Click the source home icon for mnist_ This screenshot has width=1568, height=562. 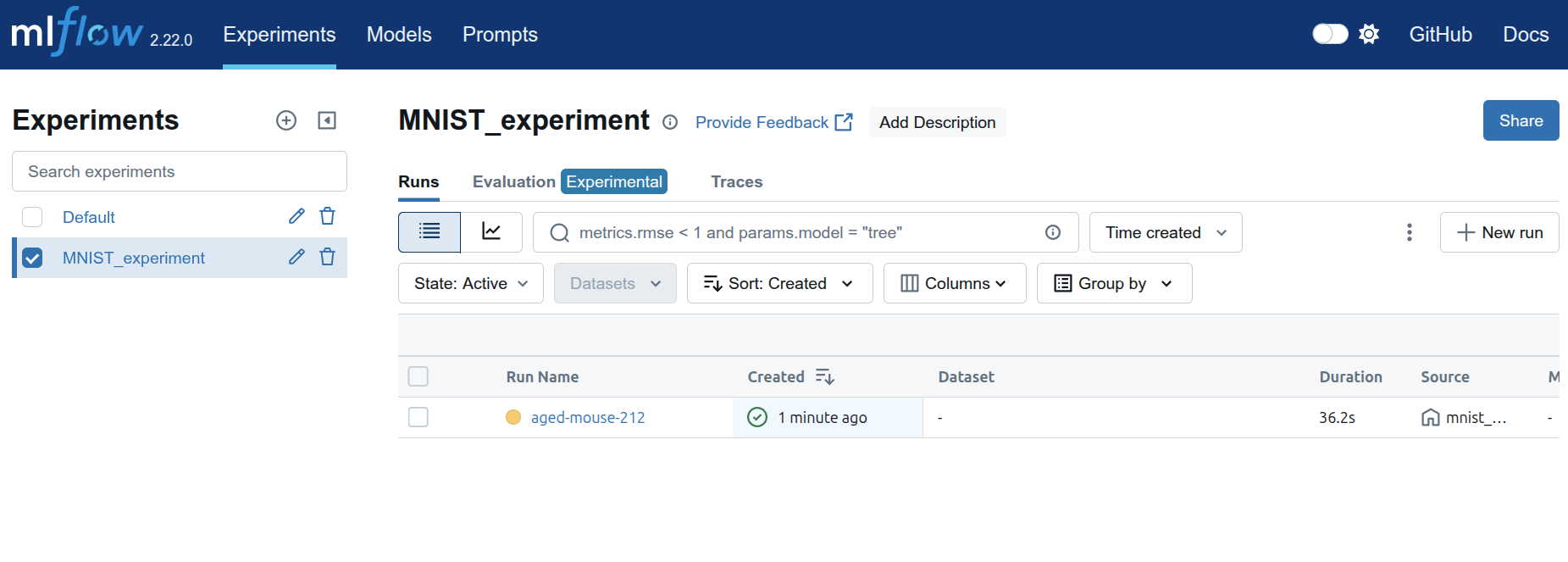coord(1431,417)
